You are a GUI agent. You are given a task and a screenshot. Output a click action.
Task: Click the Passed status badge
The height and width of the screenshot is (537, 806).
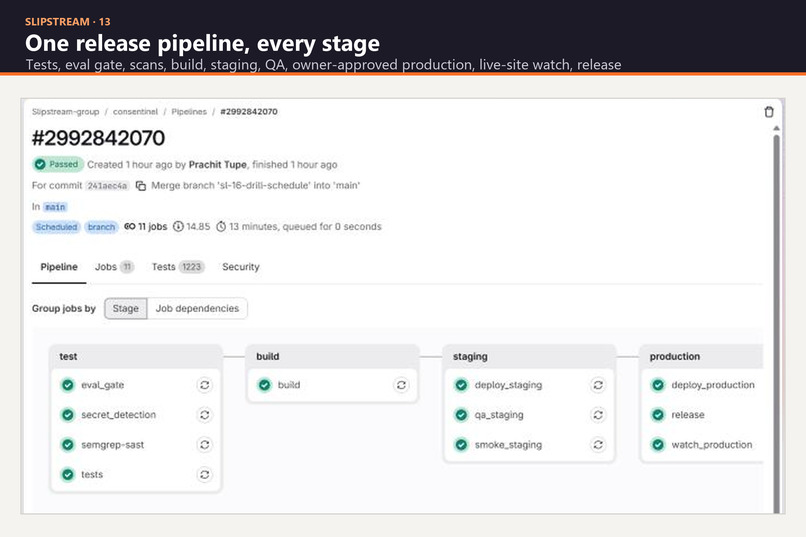coord(58,164)
